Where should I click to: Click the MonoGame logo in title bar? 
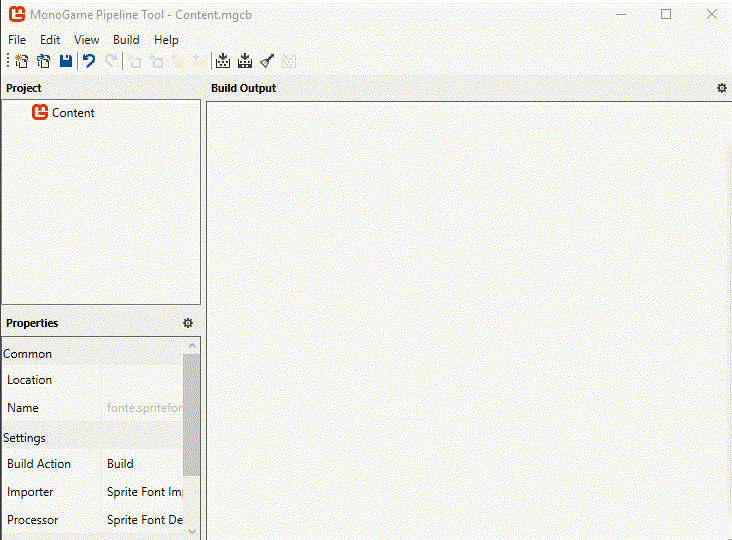17,14
